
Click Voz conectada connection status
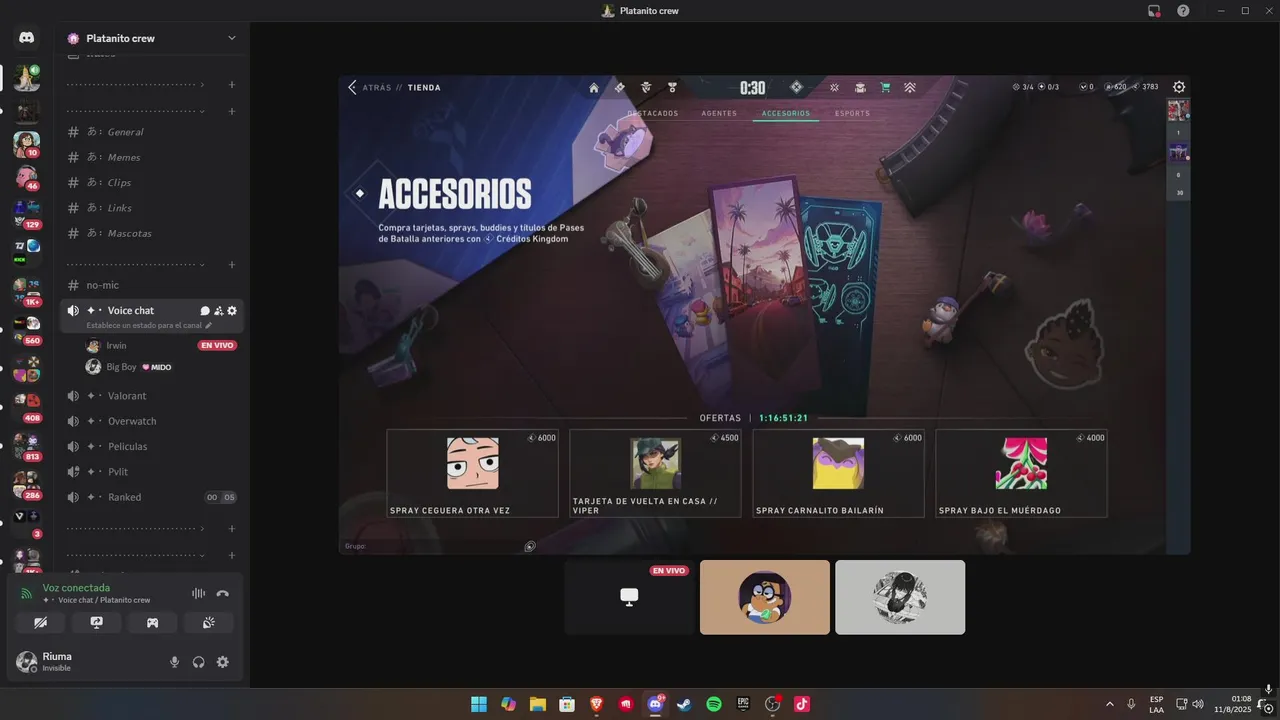(x=76, y=588)
